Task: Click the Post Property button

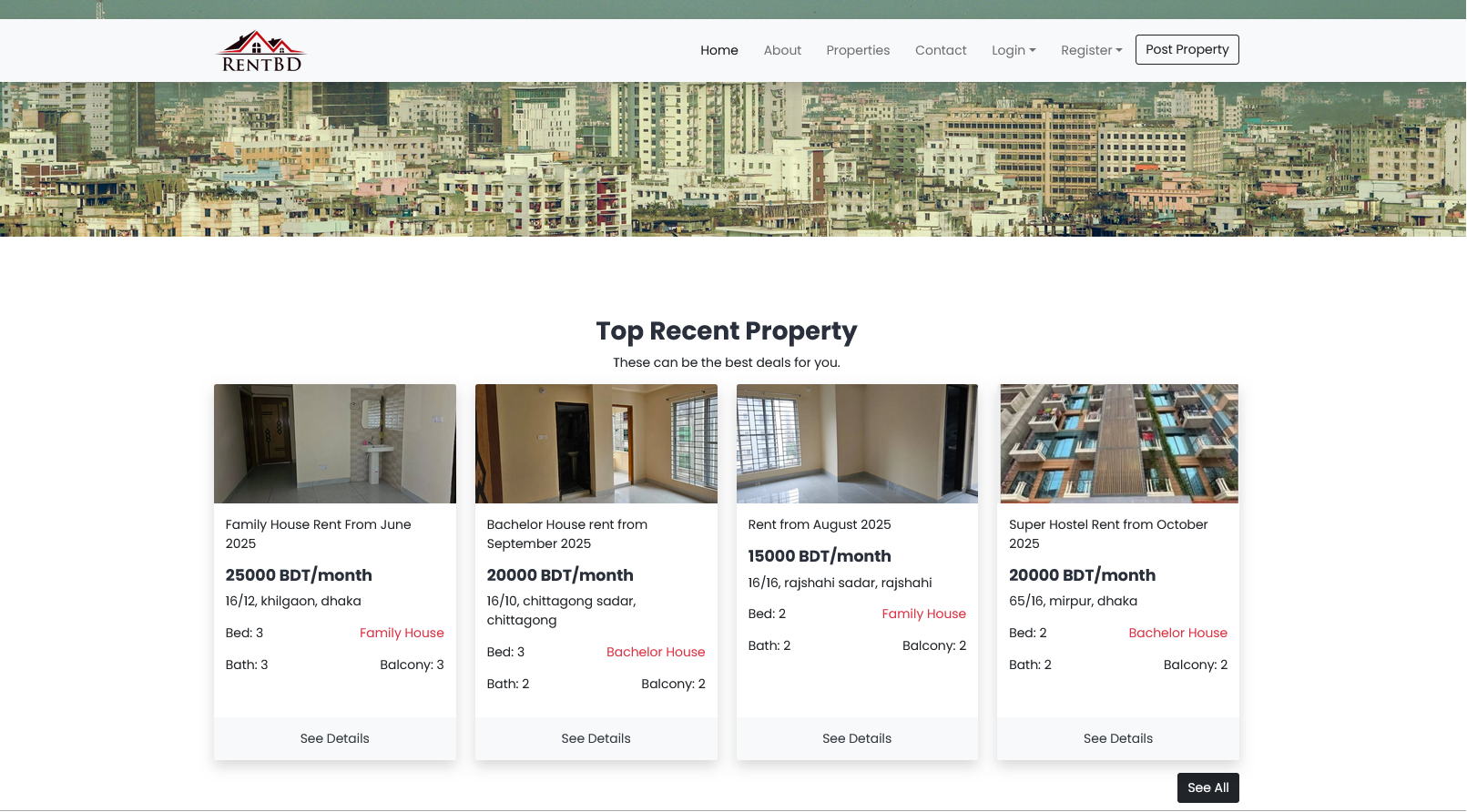Action: coord(1186,49)
